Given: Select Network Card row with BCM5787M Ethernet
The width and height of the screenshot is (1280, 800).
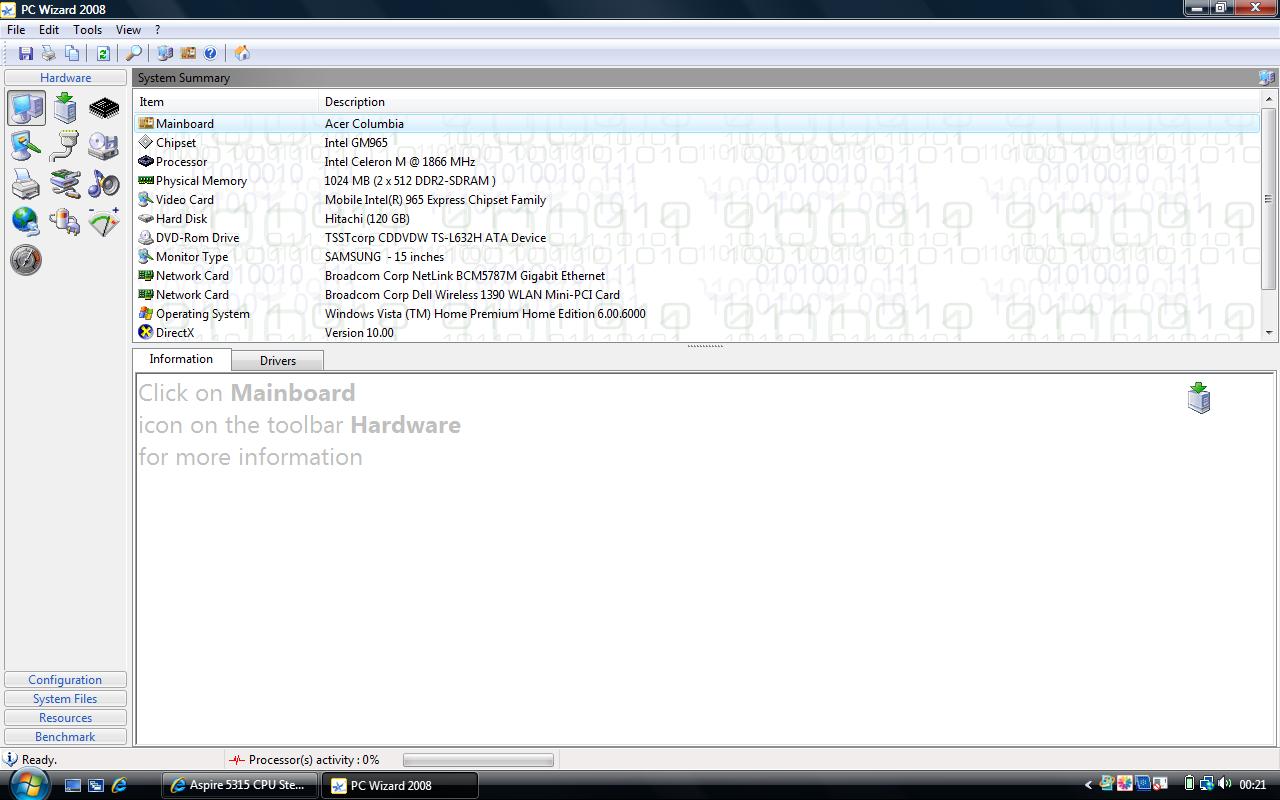Looking at the screenshot, I should coord(697,276).
